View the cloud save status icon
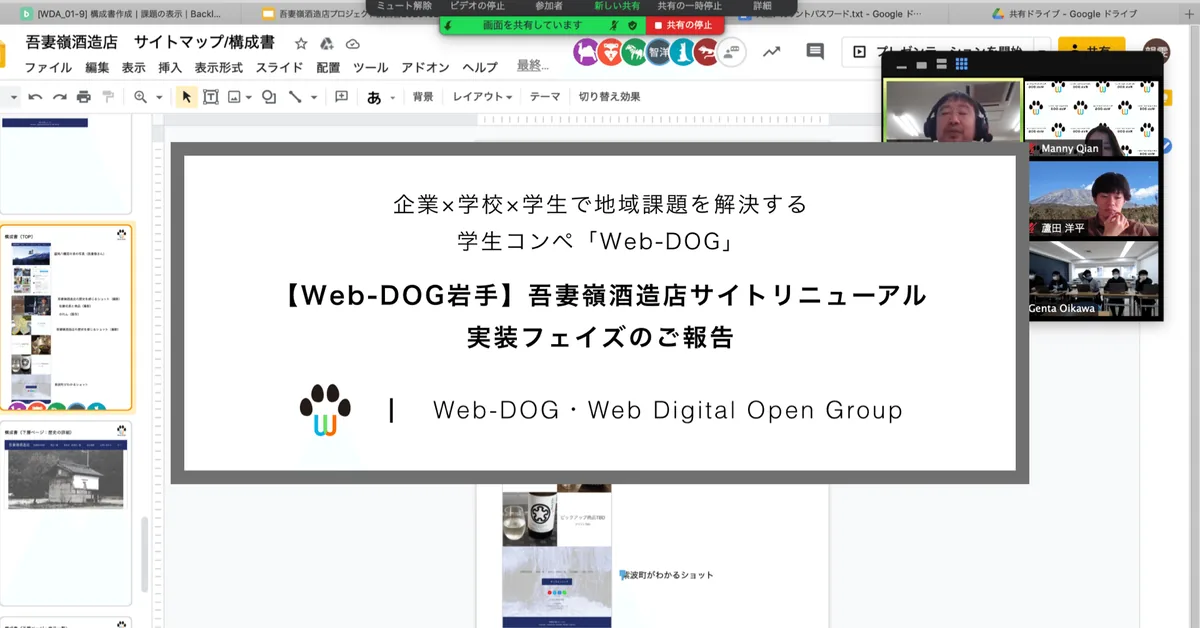Image resolution: width=1200 pixels, height=628 pixels. click(352, 44)
